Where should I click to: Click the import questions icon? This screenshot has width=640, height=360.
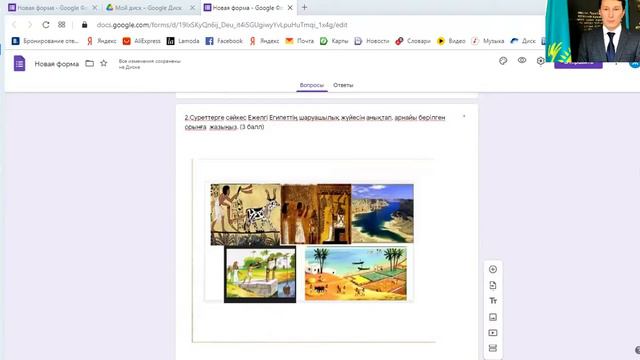(x=493, y=285)
